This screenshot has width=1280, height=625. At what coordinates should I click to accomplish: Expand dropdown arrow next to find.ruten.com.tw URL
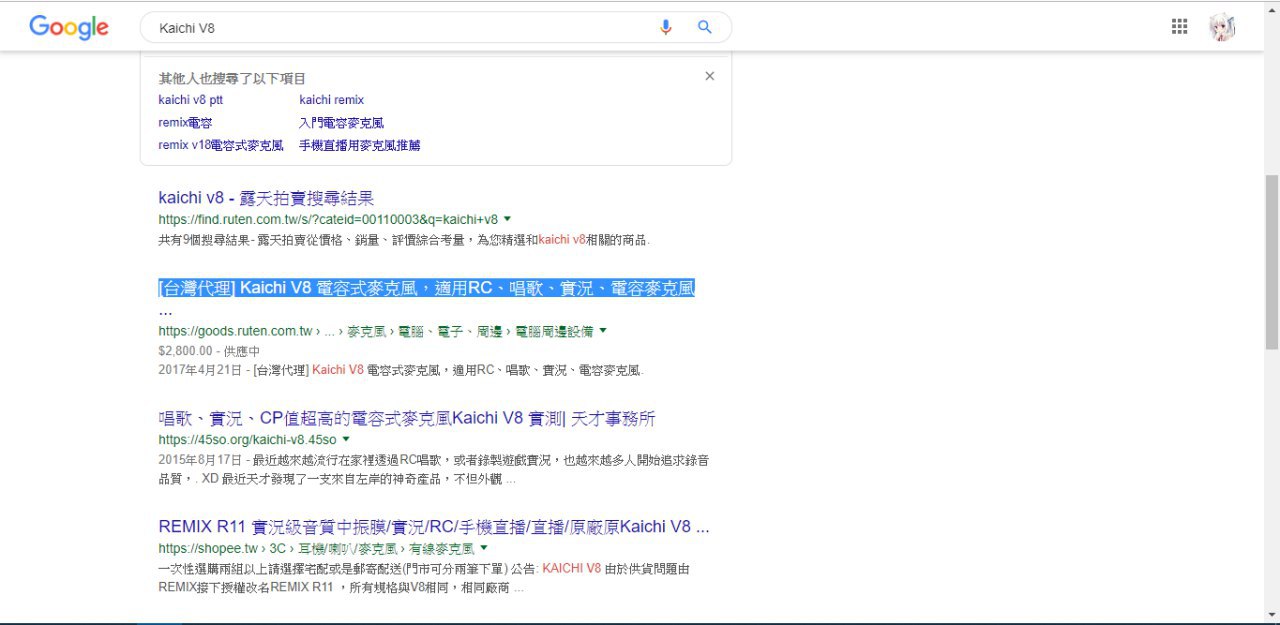pyautogui.click(x=508, y=219)
